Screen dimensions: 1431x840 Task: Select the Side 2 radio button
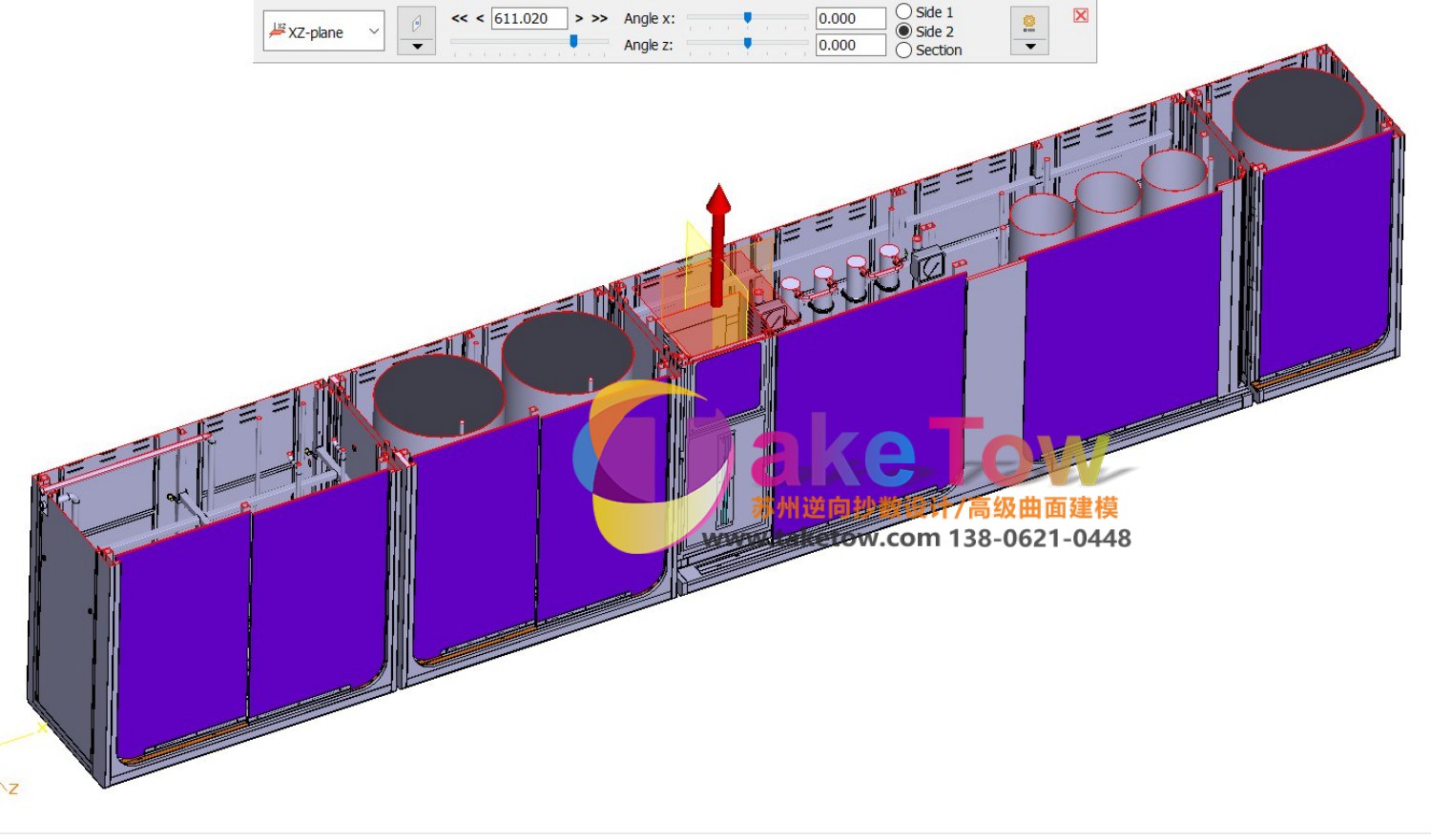click(904, 31)
